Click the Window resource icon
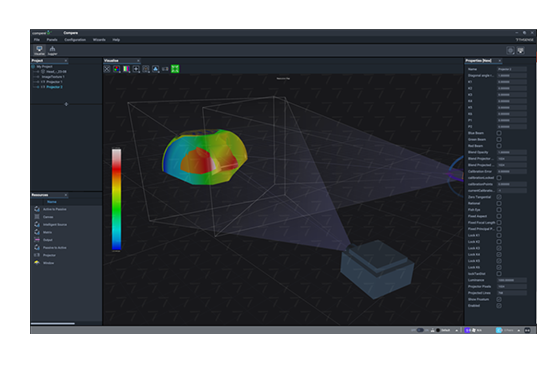The width and height of the screenshot is (560, 370). (x=37, y=263)
